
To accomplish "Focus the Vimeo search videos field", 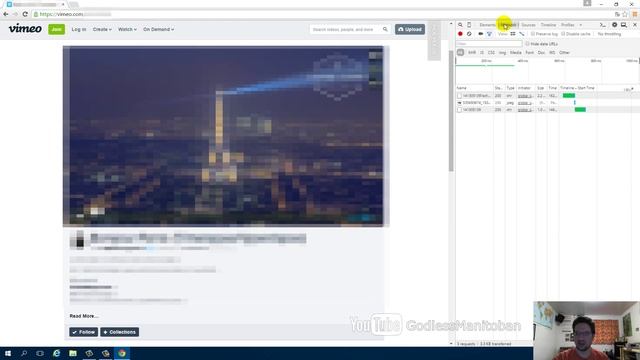I will tap(345, 29).
